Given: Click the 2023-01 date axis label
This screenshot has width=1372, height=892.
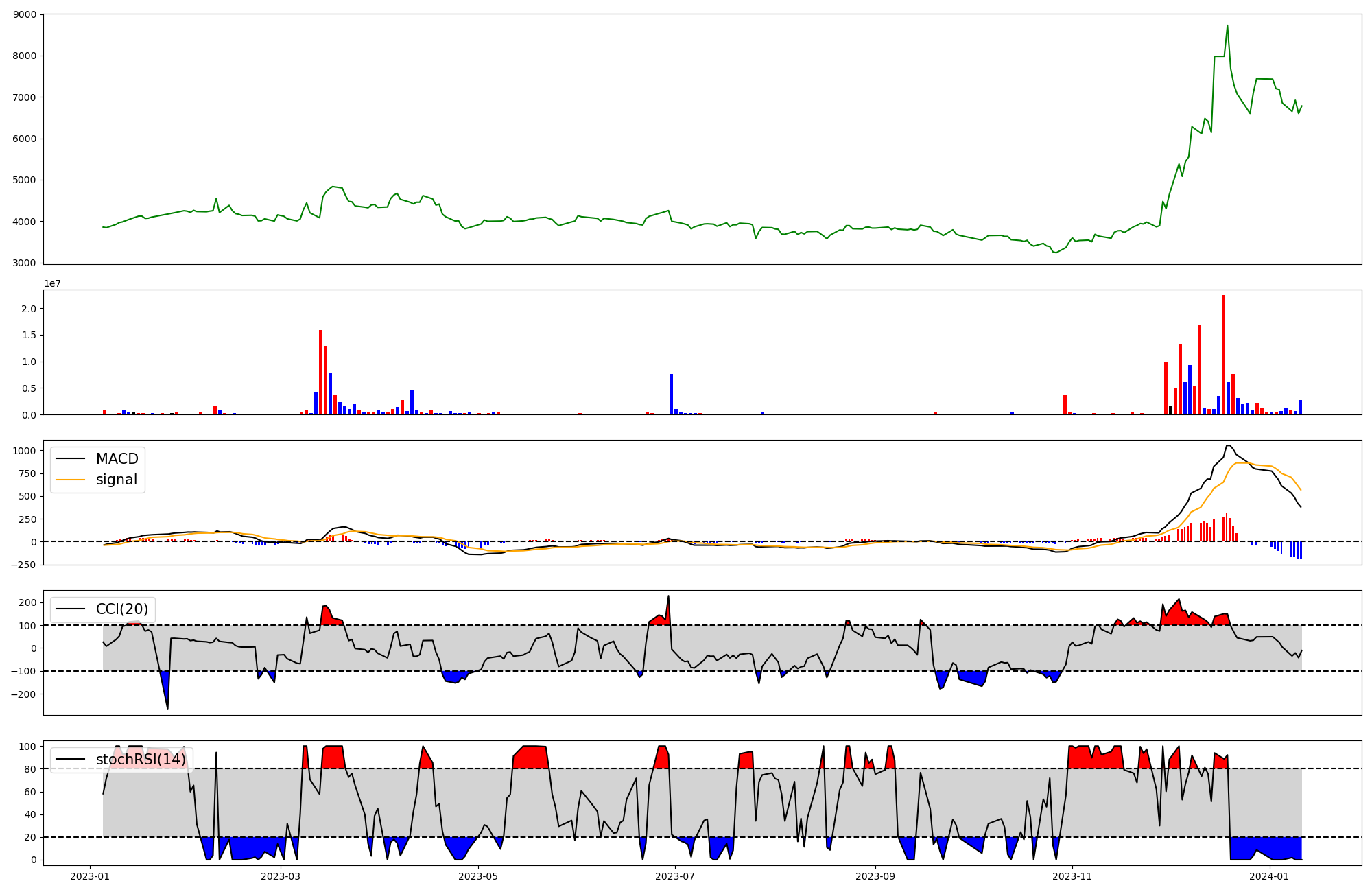Looking at the screenshot, I should 90,876.
